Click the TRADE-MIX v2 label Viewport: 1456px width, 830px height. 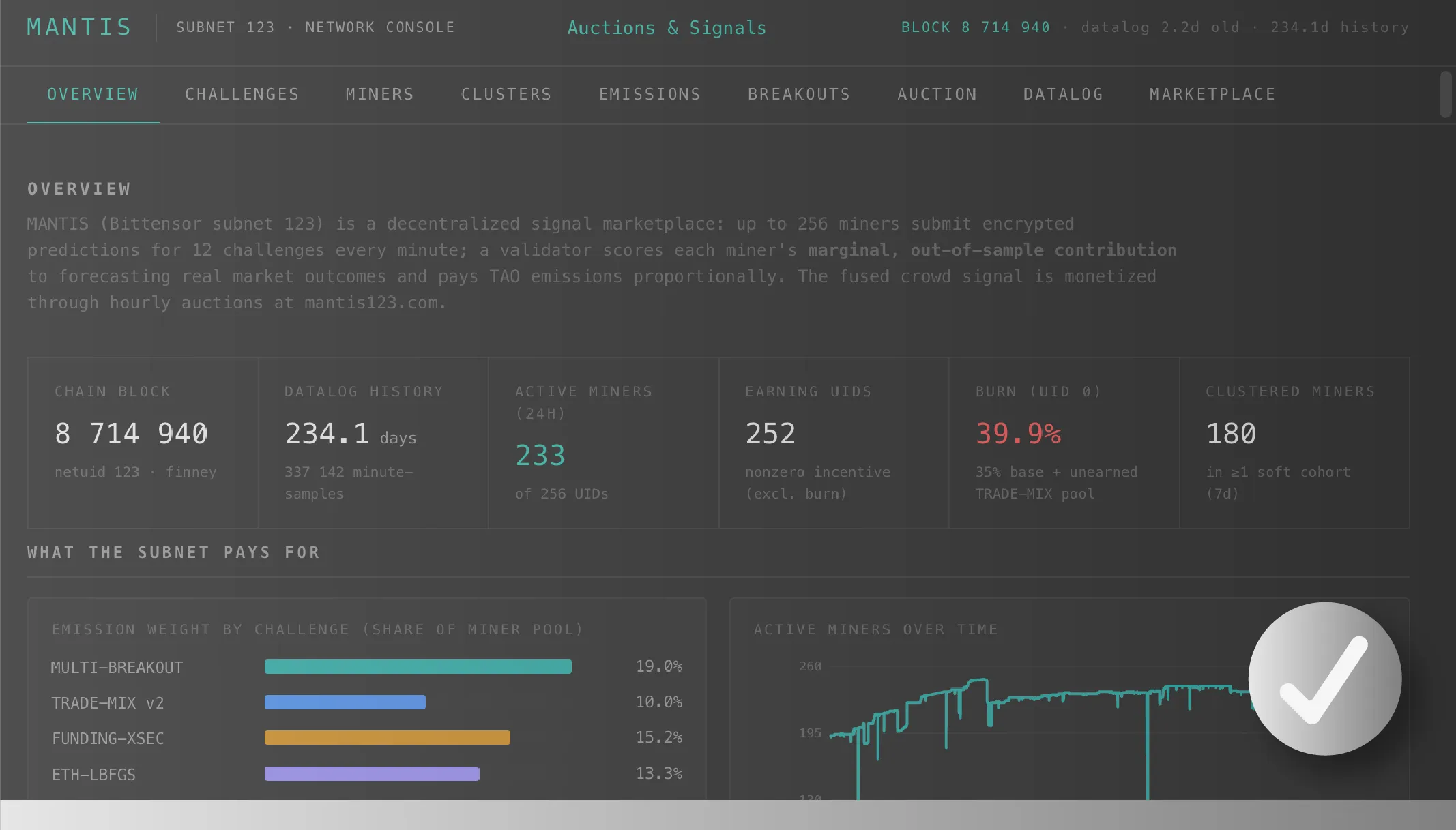(x=108, y=703)
